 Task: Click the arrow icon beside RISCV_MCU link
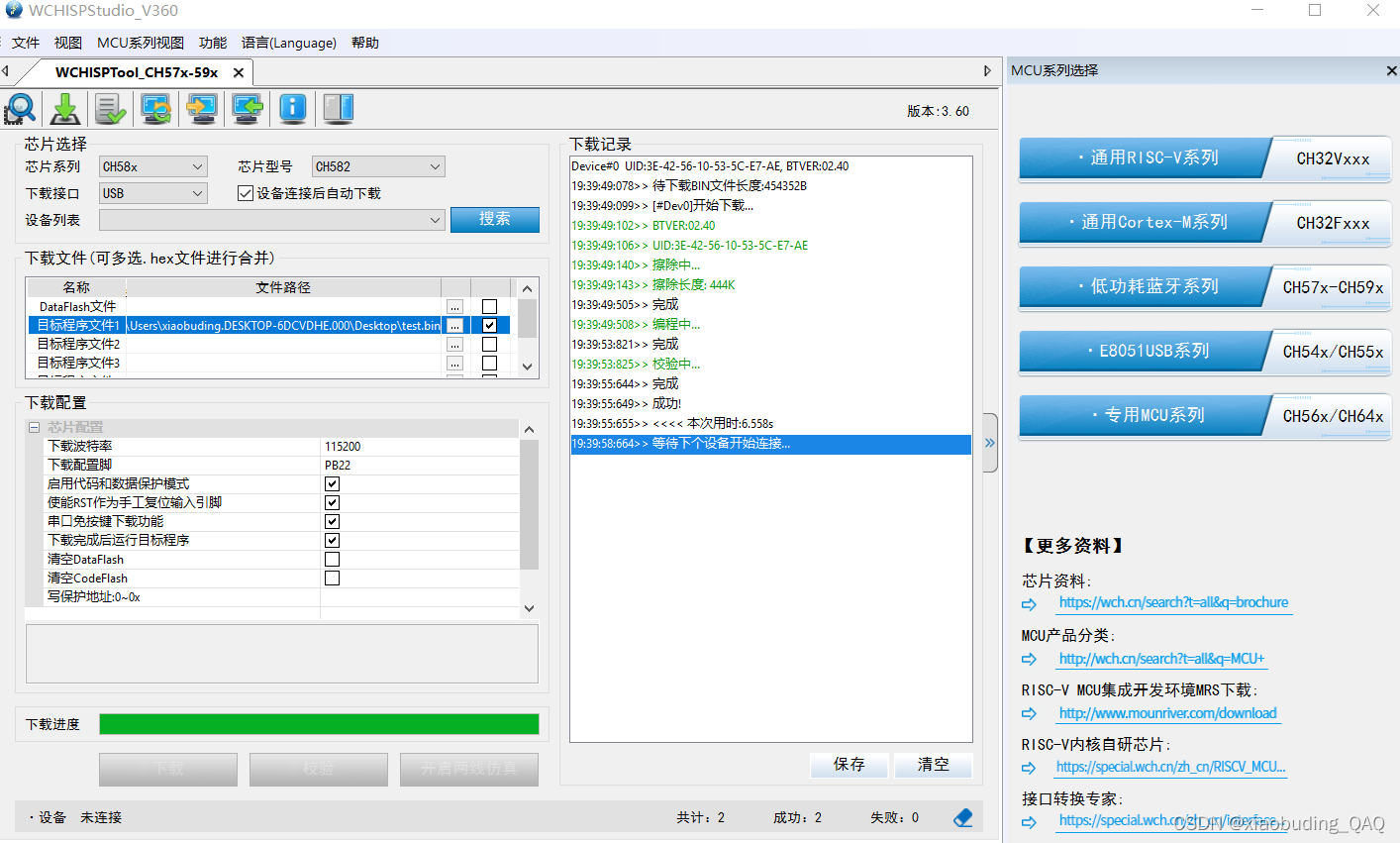tap(1030, 768)
